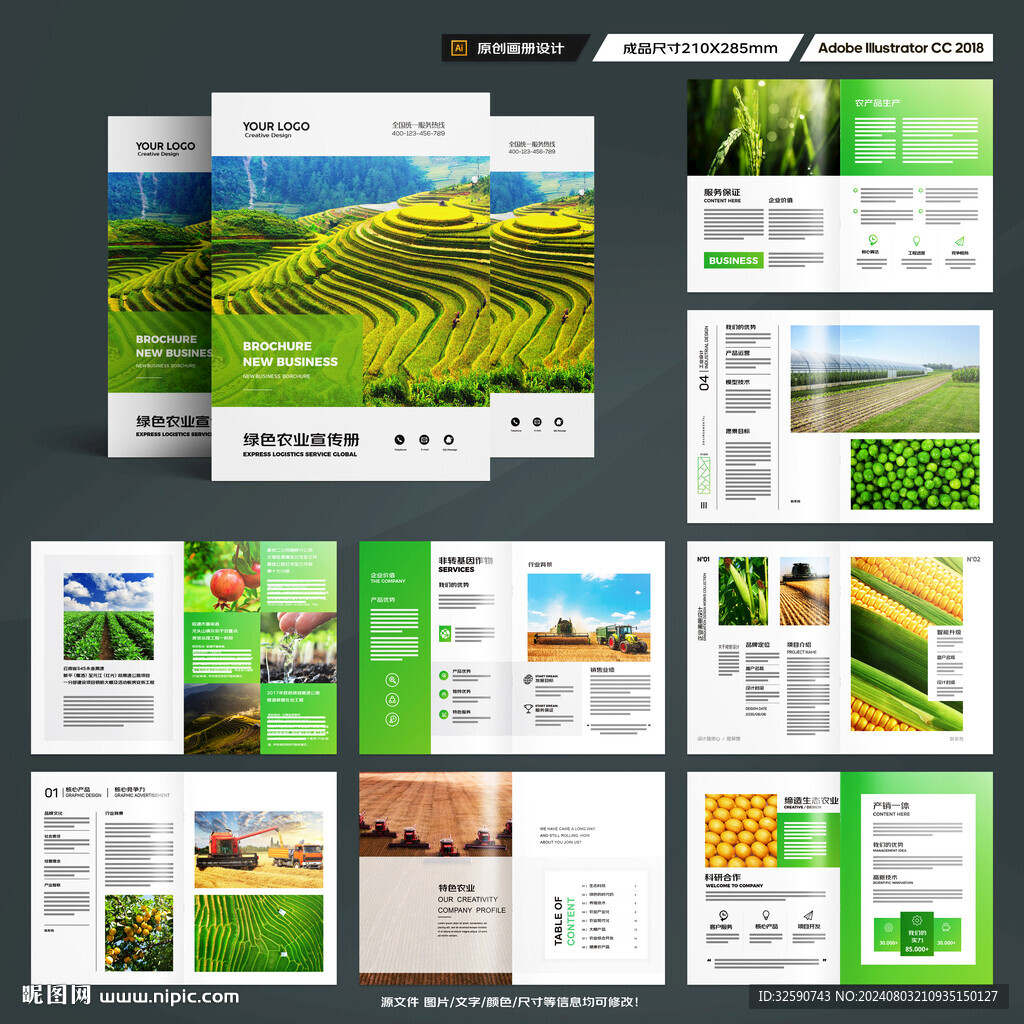The width and height of the screenshot is (1024, 1024).
Task: Click the green square globe icon under 我们的优势
Action: pyautogui.click(x=445, y=633)
